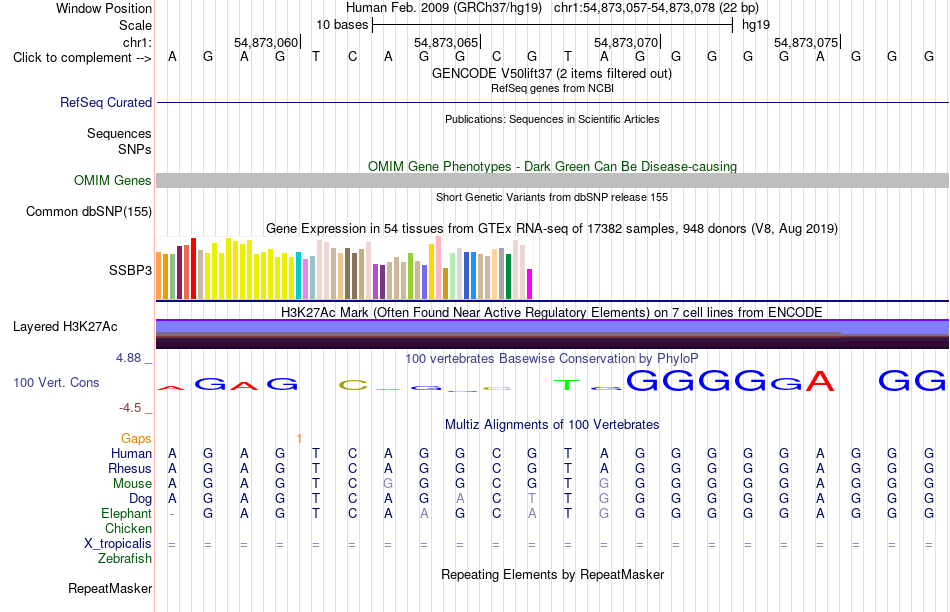Click the PhyloP Basewise Conservation title
Viewport: 950px width, 612px height.
click(x=552, y=359)
